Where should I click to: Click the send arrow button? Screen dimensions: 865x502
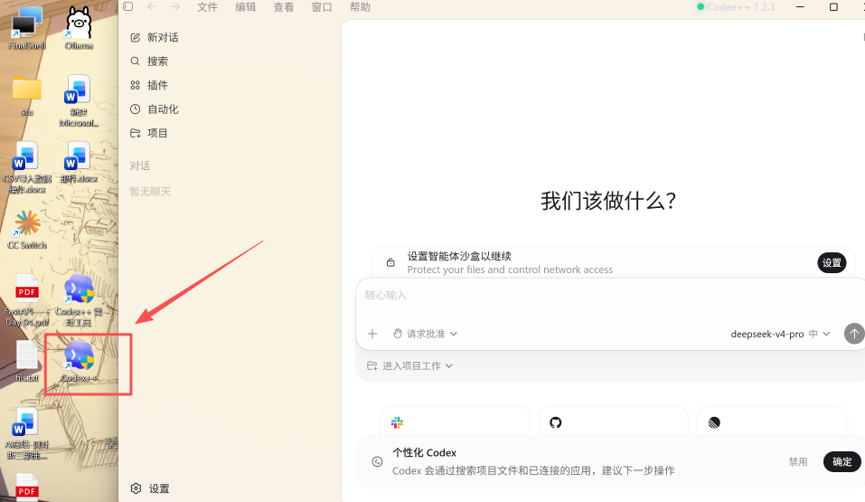click(854, 333)
